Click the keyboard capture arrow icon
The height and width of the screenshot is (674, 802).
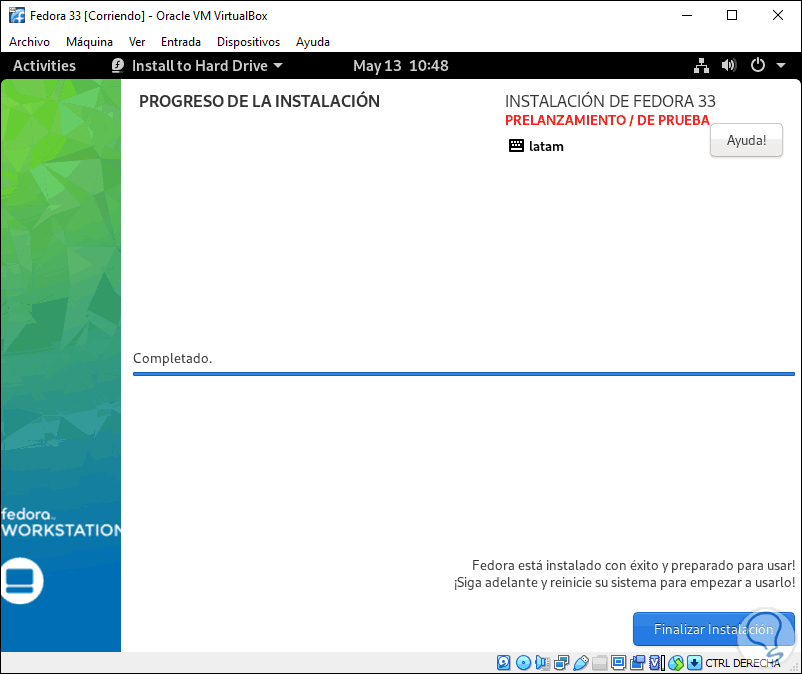pyautogui.click(x=695, y=663)
